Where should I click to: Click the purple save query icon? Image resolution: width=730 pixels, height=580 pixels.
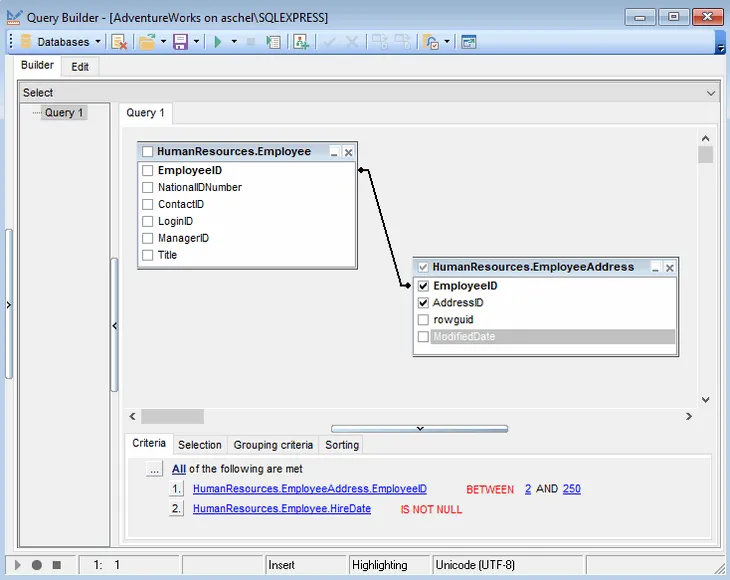180,42
